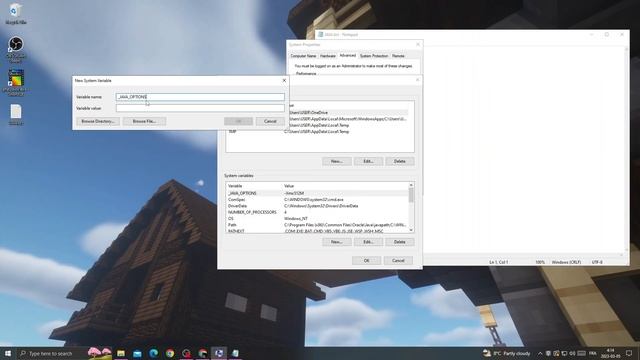Image resolution: width=640 pixels, height=360 pixels.
Task: Click the Variable column header in System variables
Action: (x=254, y=186)
